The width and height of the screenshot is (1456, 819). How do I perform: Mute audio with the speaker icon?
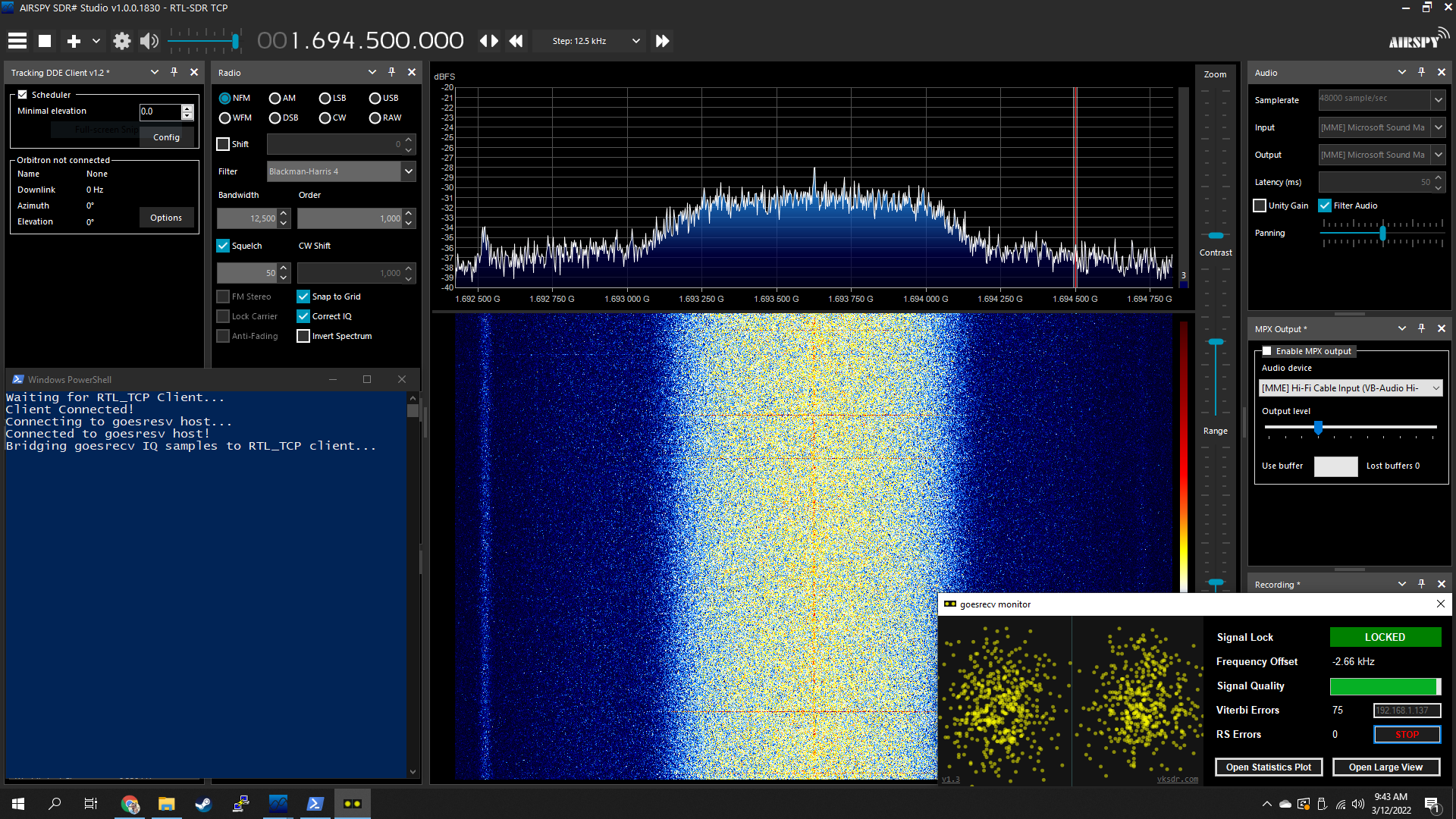[149, 41]
